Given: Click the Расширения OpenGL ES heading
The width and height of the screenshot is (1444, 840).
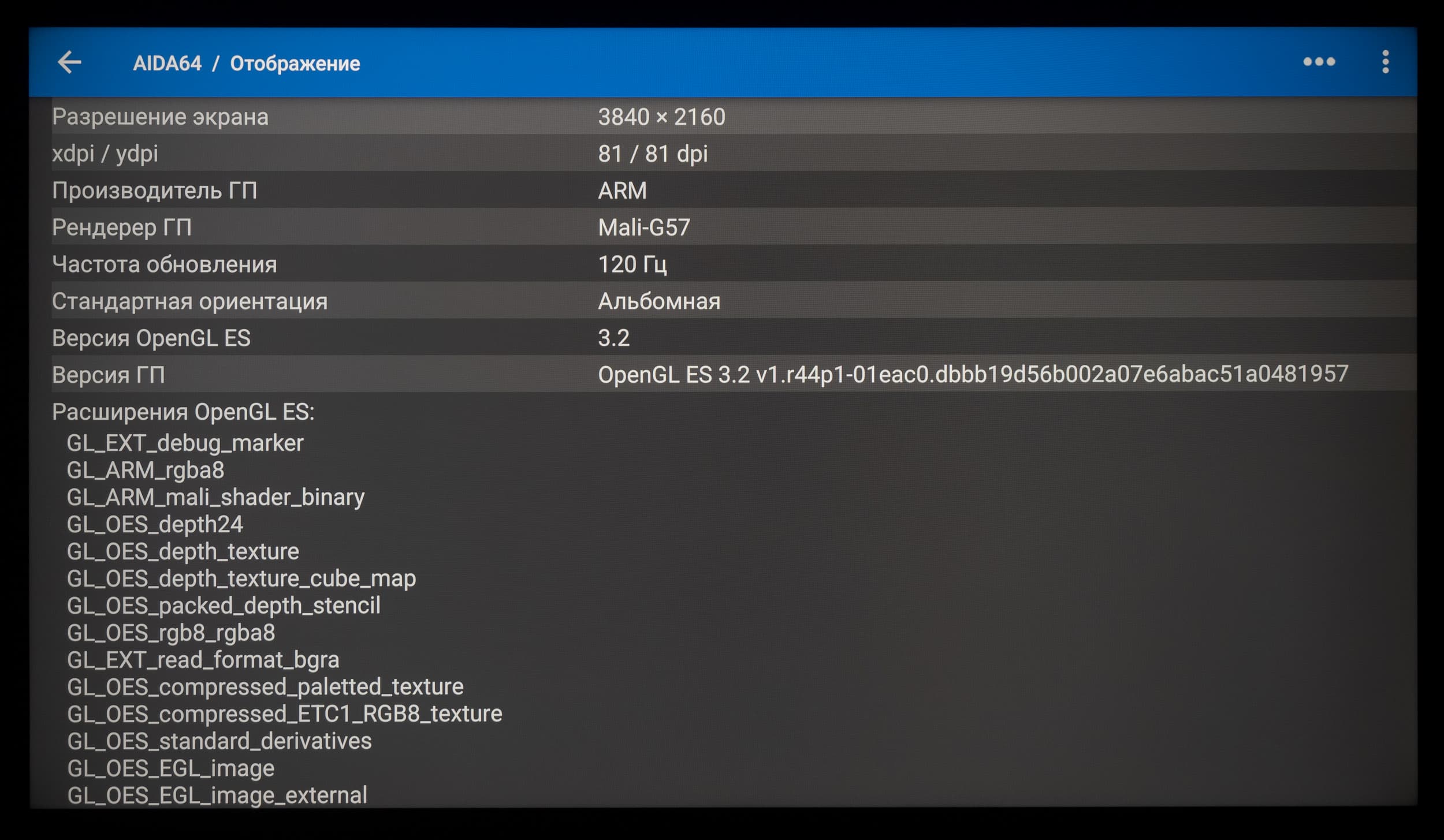Looking at the screenshot, I should coord(183,412).
